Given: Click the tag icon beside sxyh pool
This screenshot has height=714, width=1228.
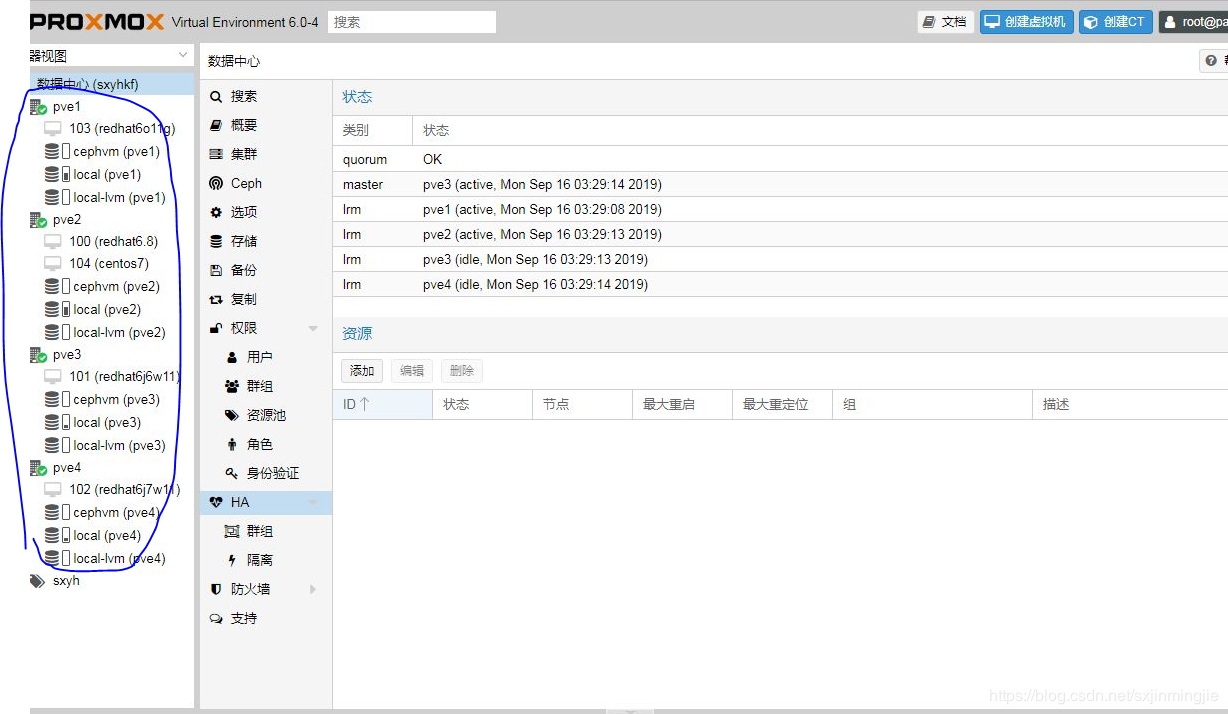Looking at the screenshot, I should click(38, 581).
